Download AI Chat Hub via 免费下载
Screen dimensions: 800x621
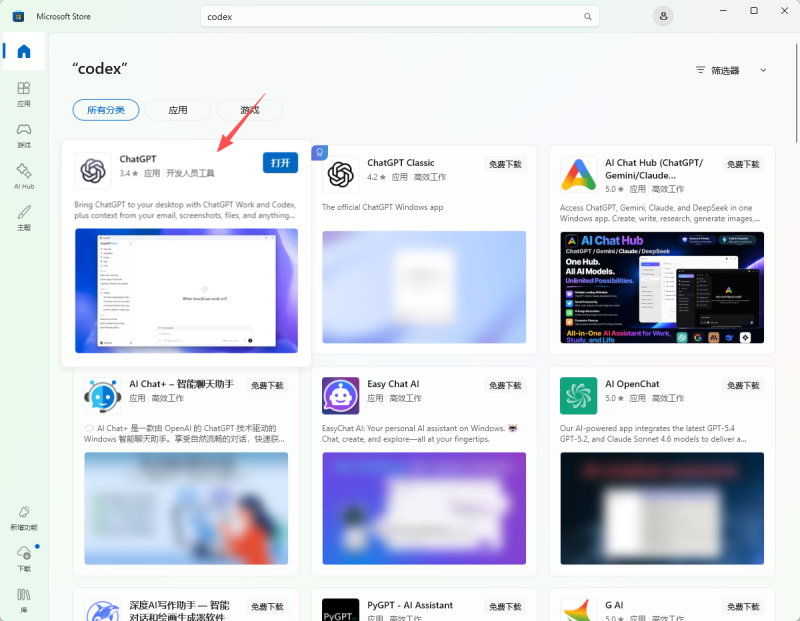pos(743,164)
